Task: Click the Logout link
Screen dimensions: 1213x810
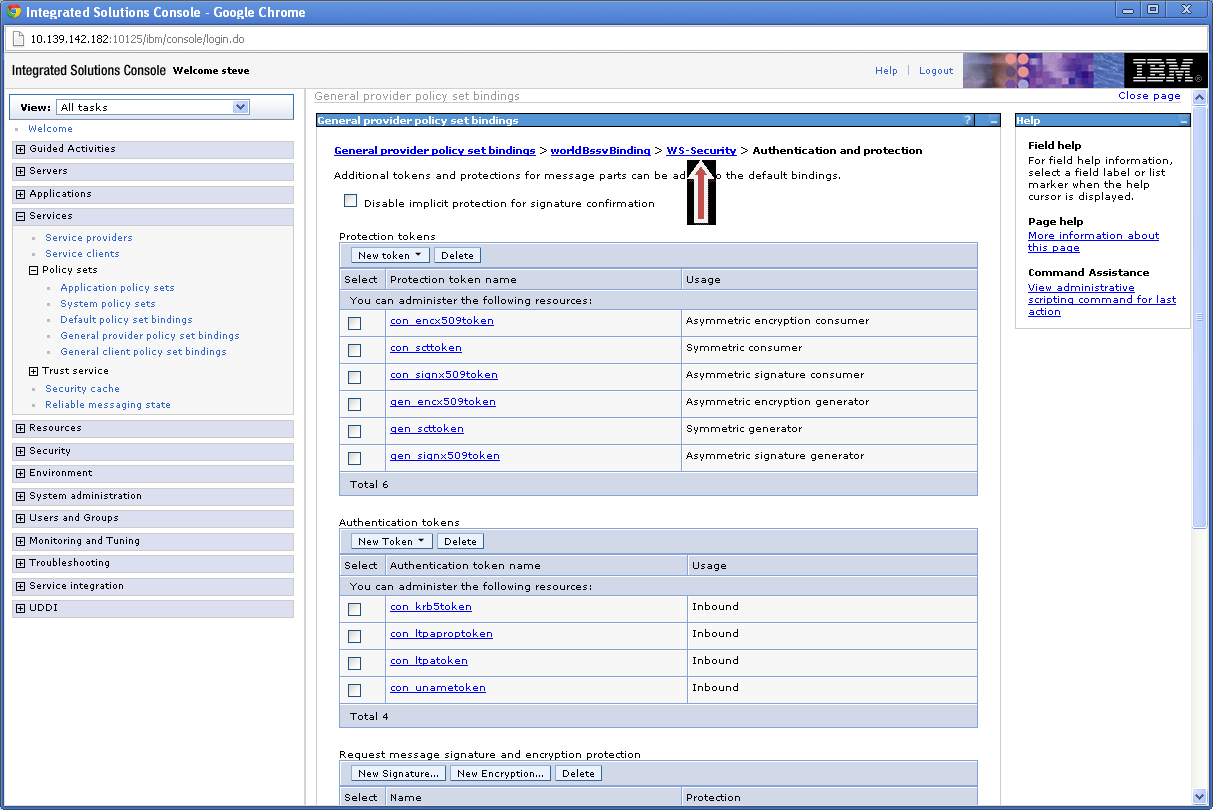Action: pyautogui.click(x=936, y=71)
